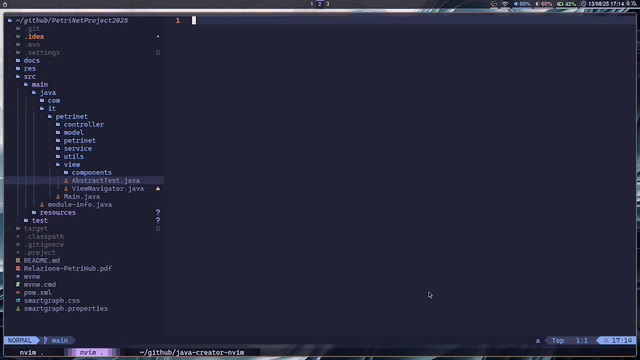Click README.md file icon

[18, 260]
